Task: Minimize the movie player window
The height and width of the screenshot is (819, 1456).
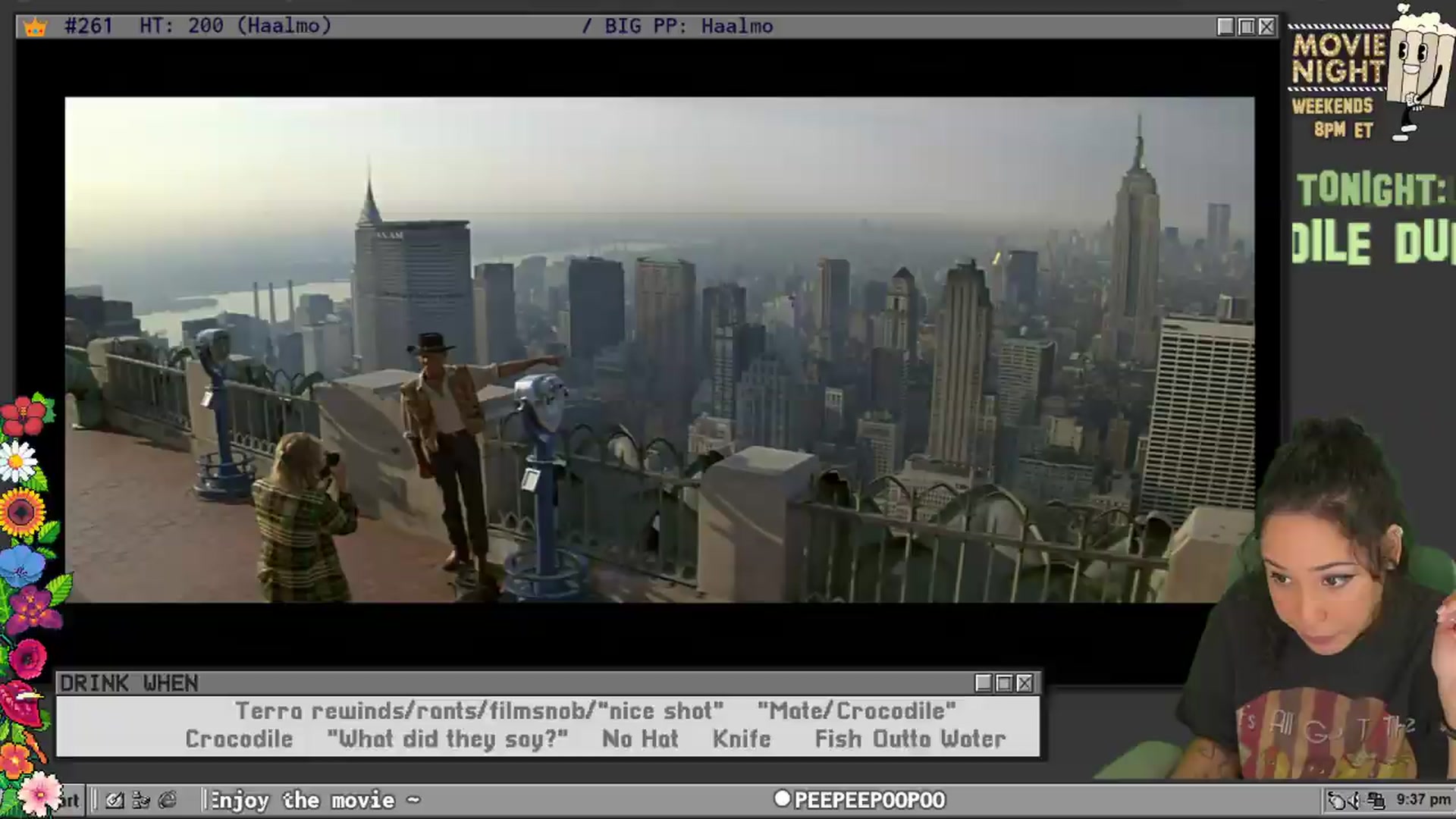Action: tap(1225, 27)
